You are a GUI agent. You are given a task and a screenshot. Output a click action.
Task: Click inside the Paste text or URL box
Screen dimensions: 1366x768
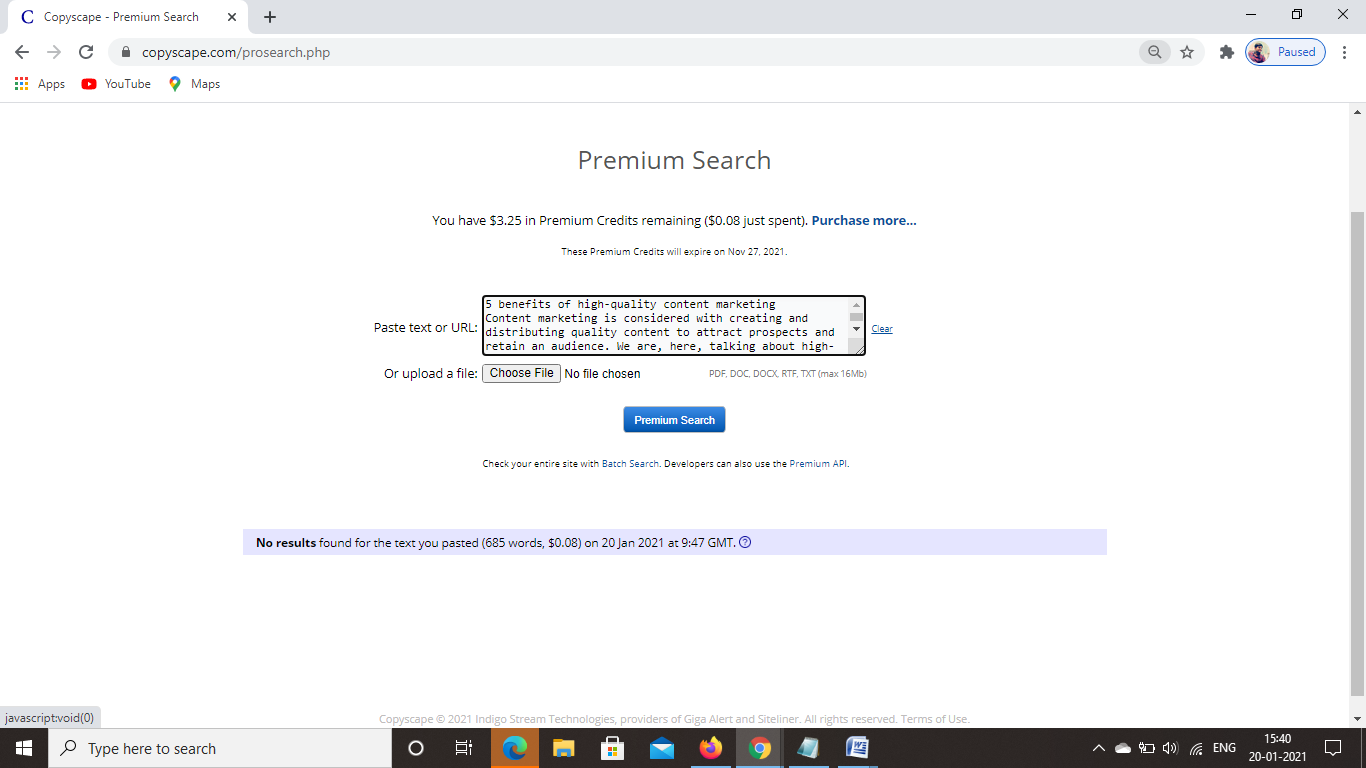tap(665, 325)
